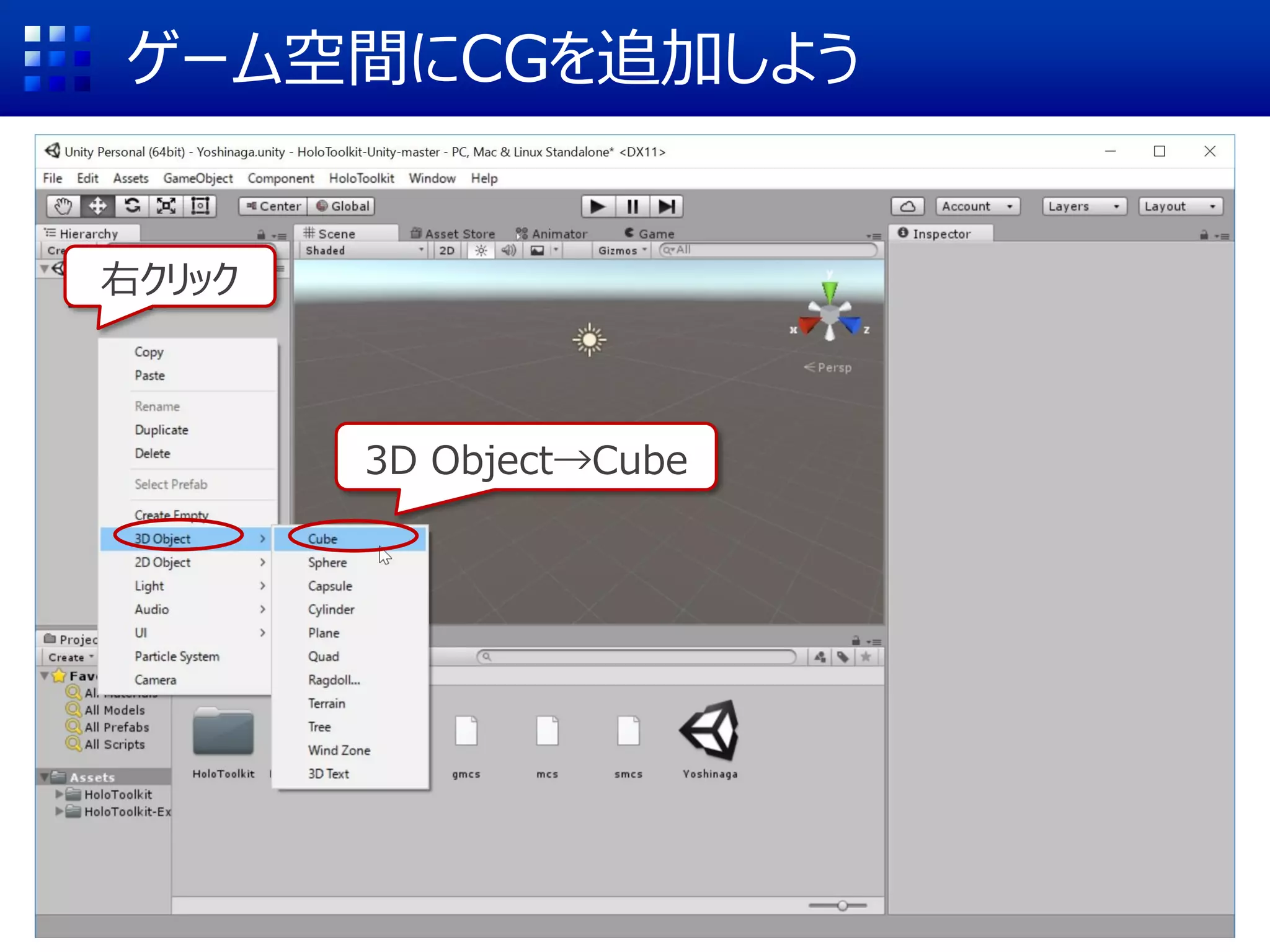
Task: Toggle Persp projection label
Action: (828, 368)
